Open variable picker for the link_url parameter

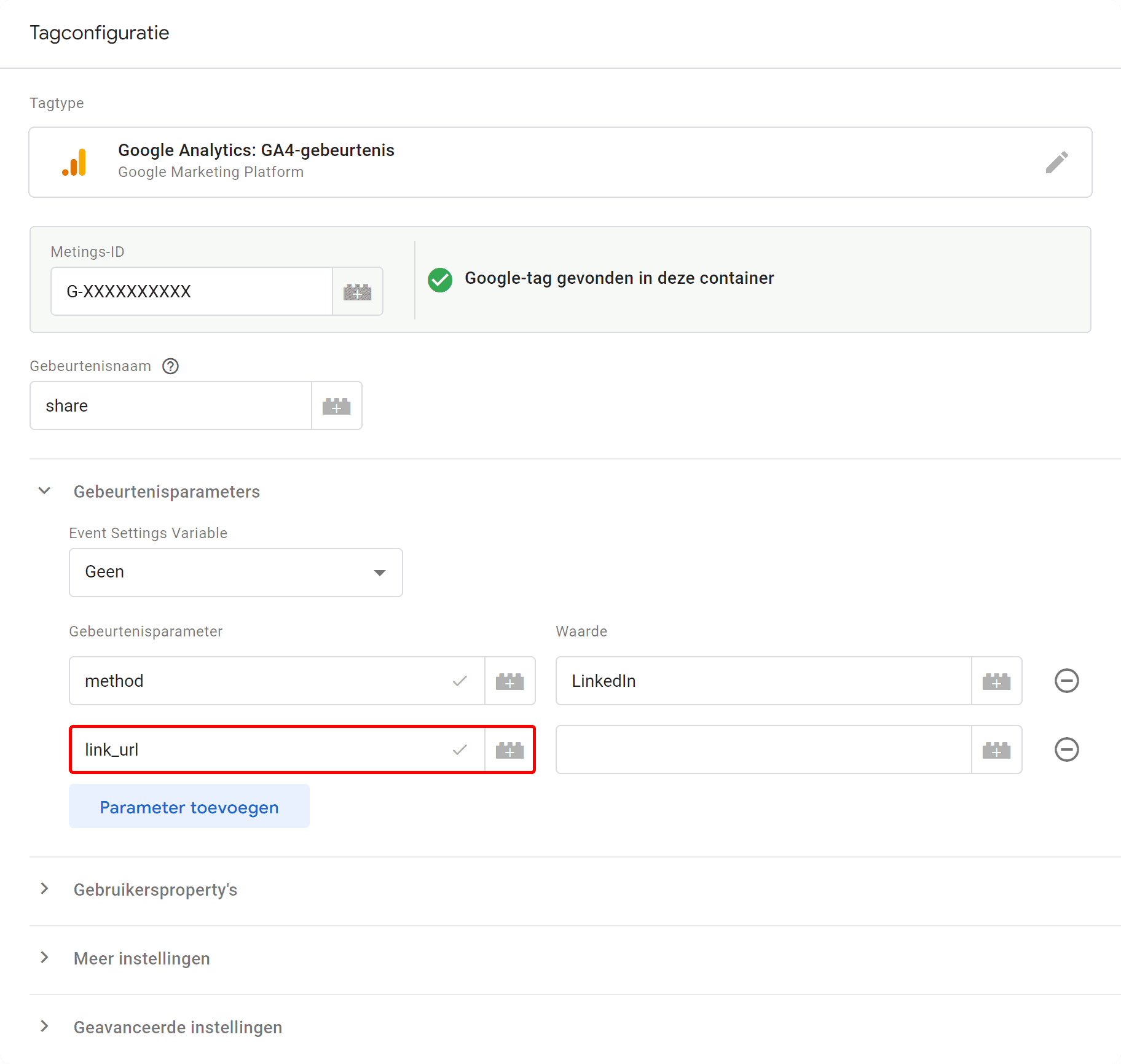pos(509,749)
